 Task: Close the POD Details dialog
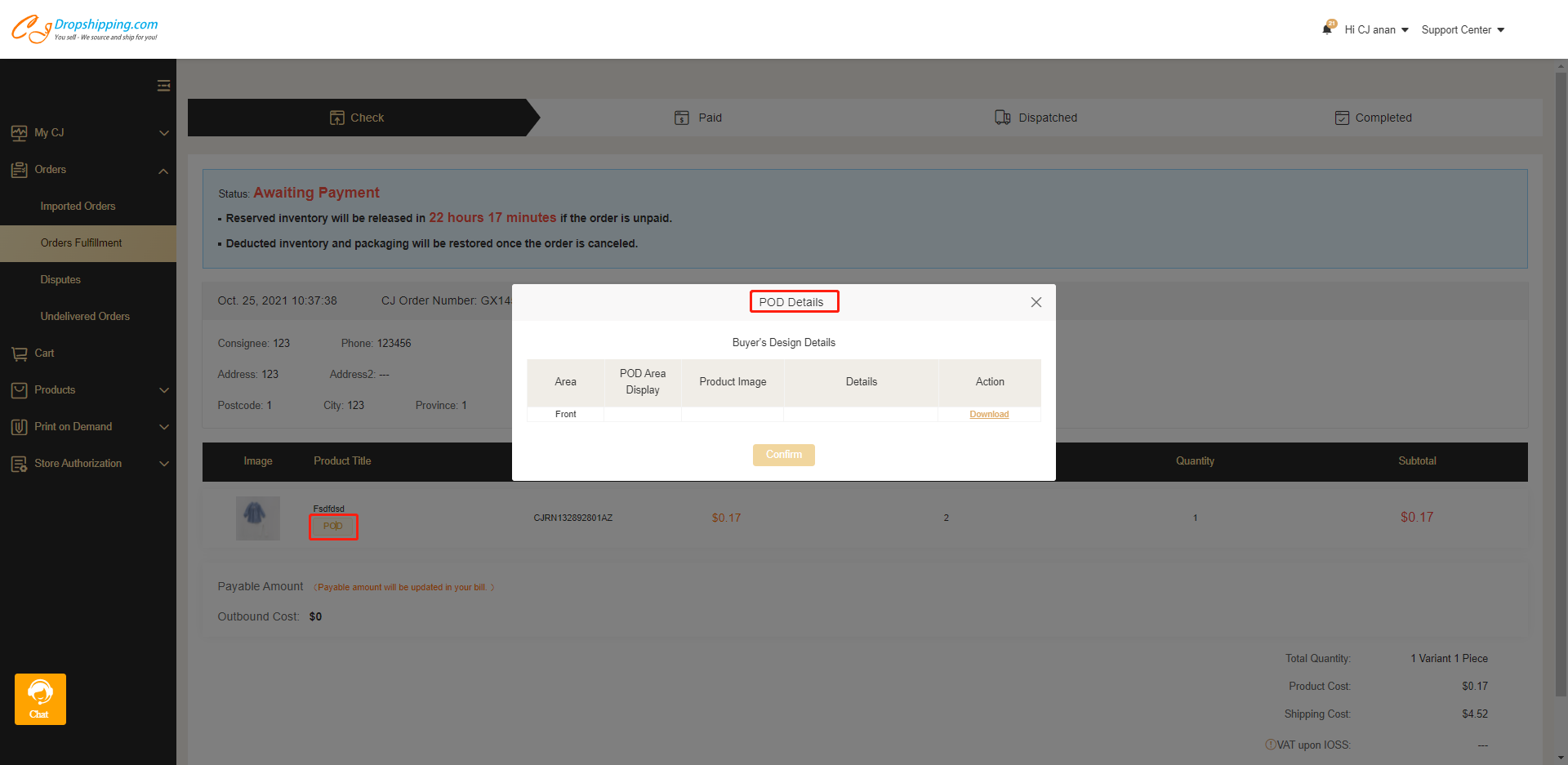1036,302
